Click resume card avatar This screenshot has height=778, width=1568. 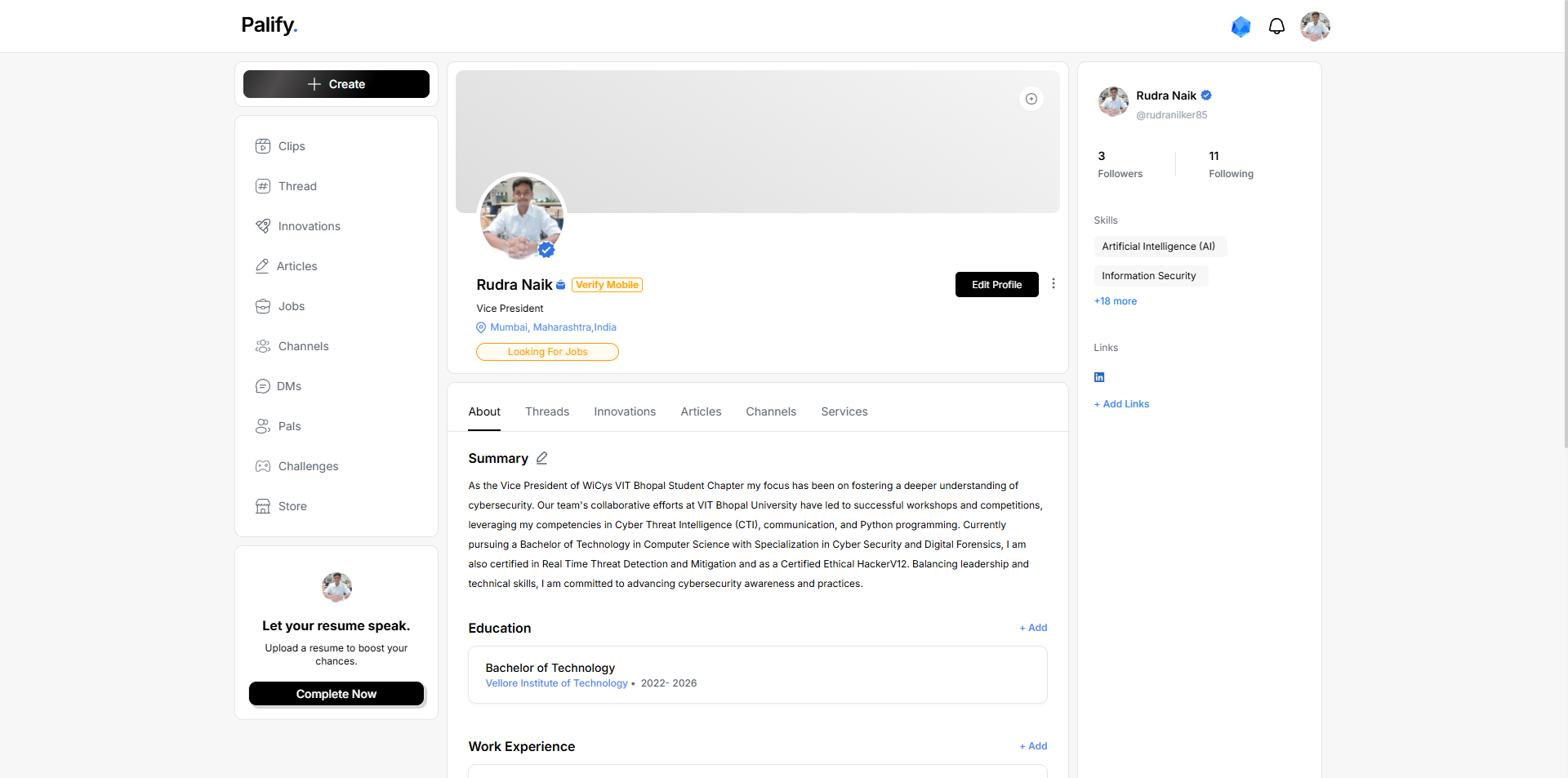point(336,587)
